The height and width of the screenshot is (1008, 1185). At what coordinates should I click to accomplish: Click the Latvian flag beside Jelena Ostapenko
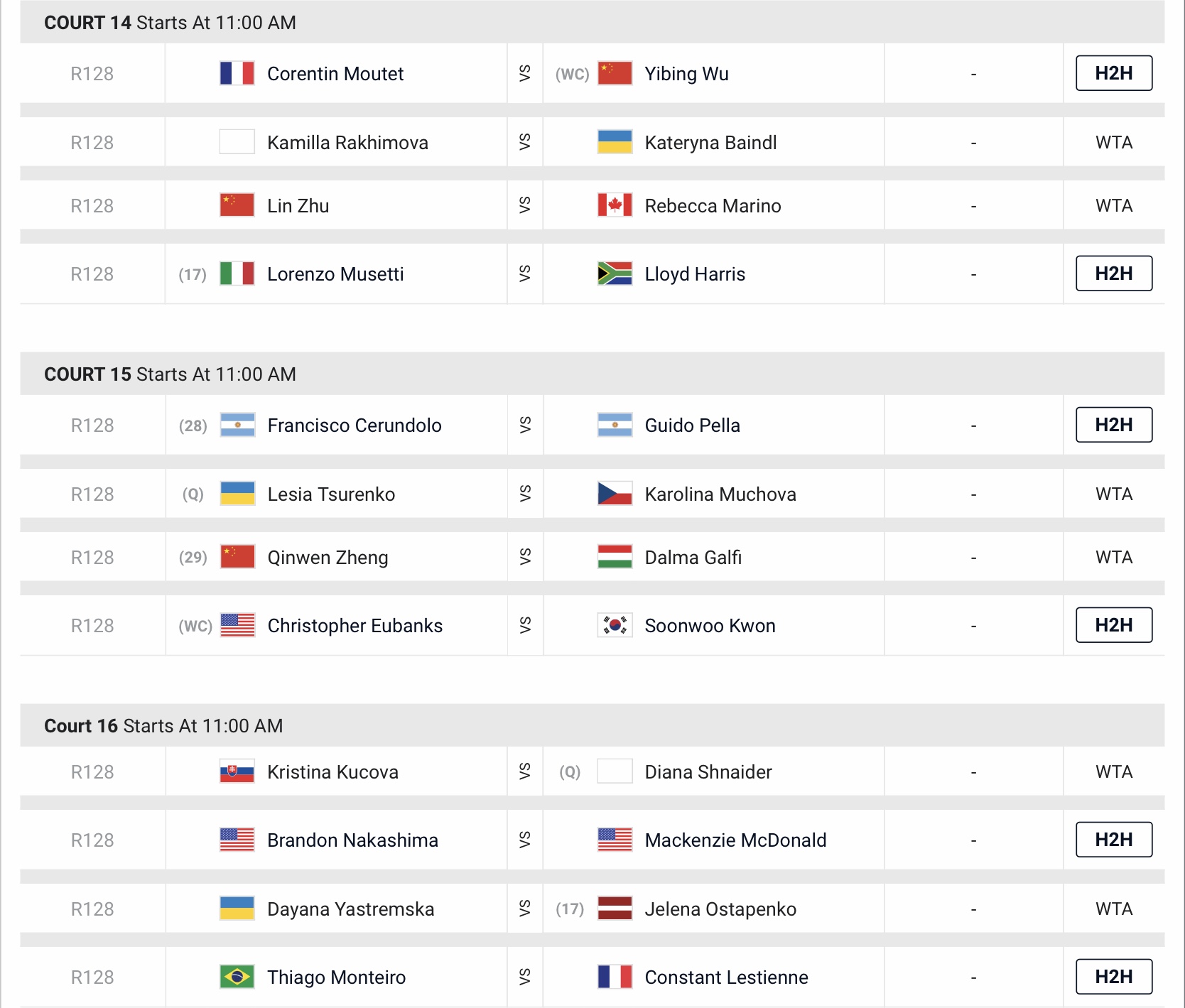tap(615, 909)
